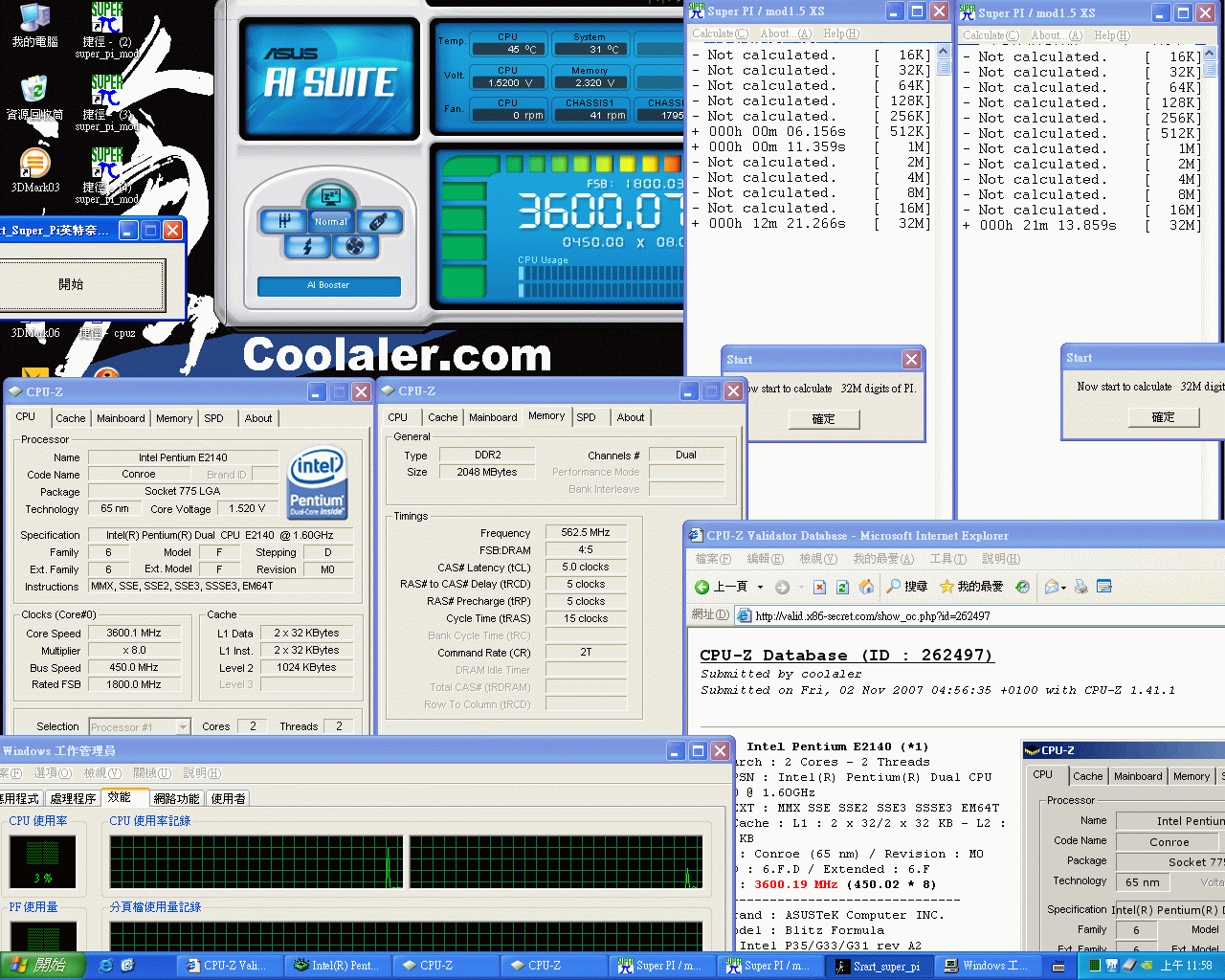
Task: Open the super_pi_mod (2) desktop shortcut
Action: click(107, 29)
